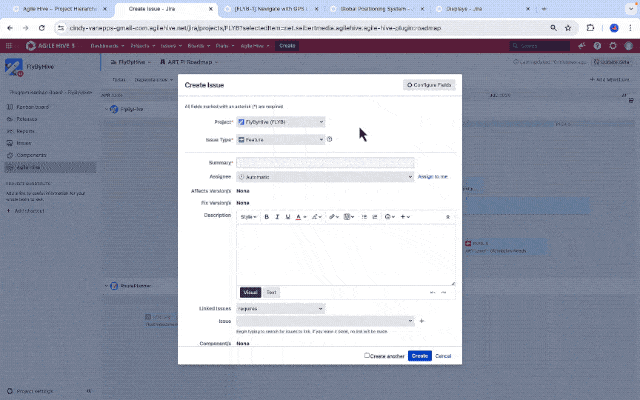Click the blue Create button in dialog
This screenshot has height=400, width=640.
420,356
